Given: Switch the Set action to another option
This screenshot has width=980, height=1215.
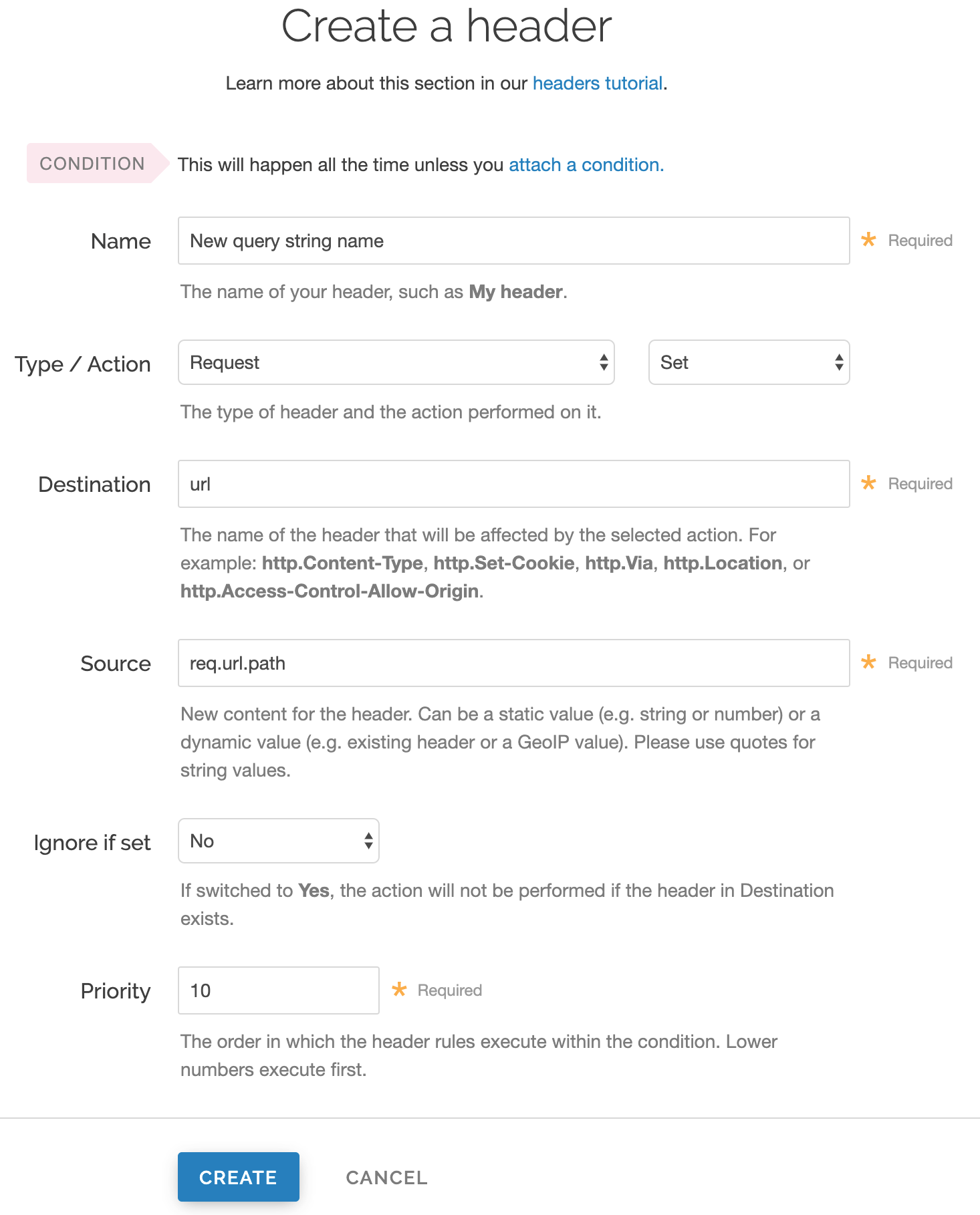Looking at the screenshot, I should click(x=748, y=362).
